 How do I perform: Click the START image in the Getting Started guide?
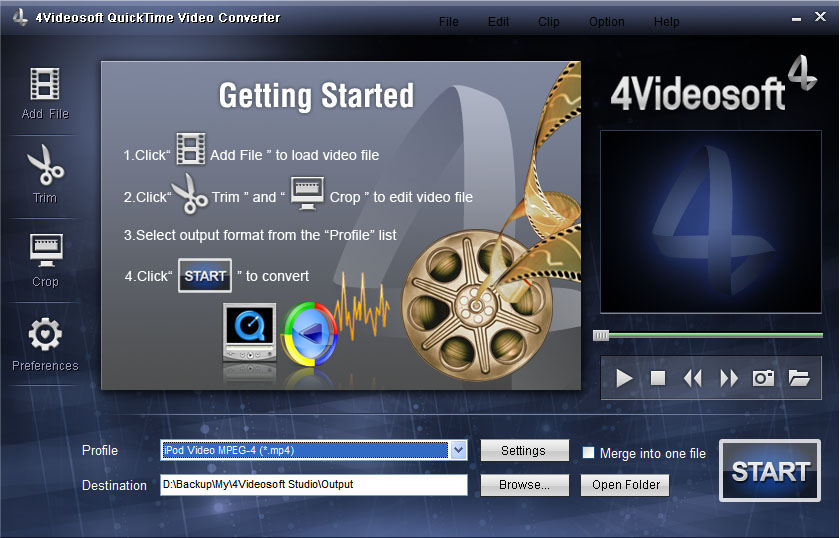coord(205,275)
